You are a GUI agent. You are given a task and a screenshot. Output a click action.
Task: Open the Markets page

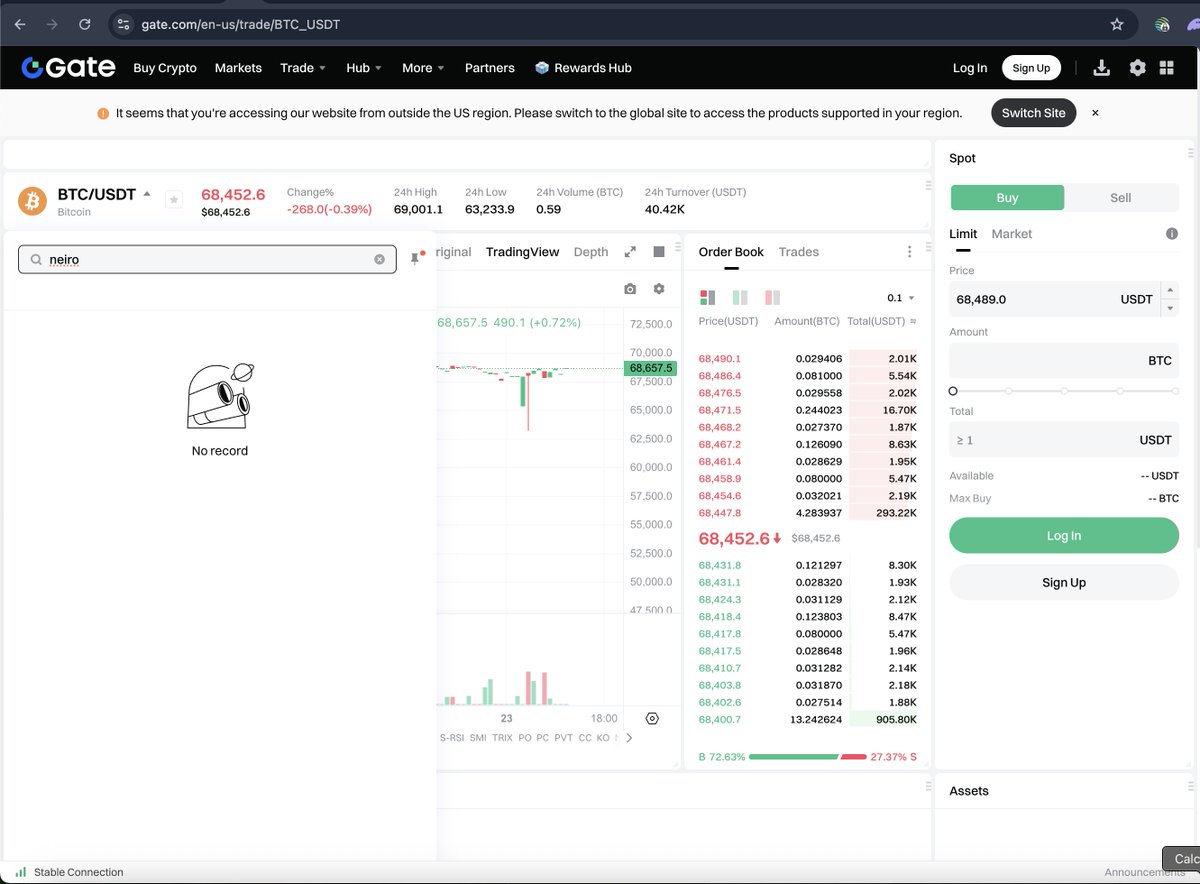238,68
